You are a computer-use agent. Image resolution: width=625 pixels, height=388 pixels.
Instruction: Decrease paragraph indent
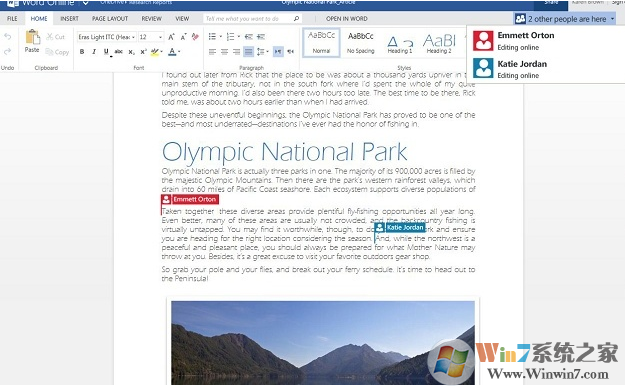[x=249, y=37]
